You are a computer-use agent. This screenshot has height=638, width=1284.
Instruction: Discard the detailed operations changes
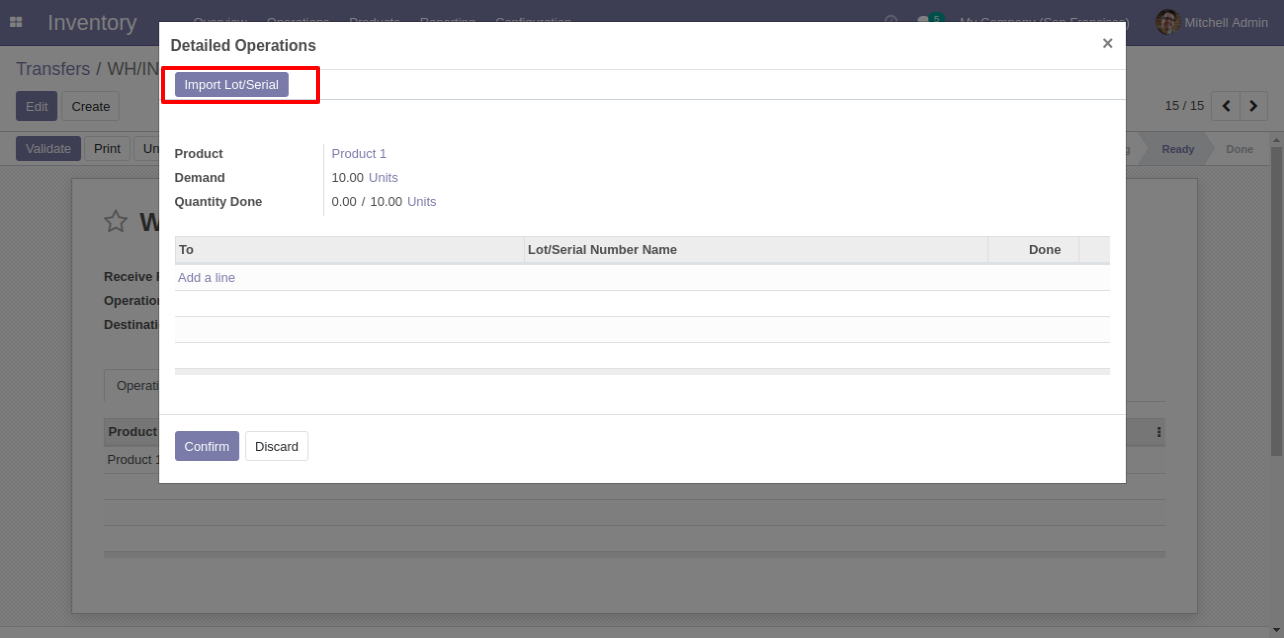coord(277,446)
